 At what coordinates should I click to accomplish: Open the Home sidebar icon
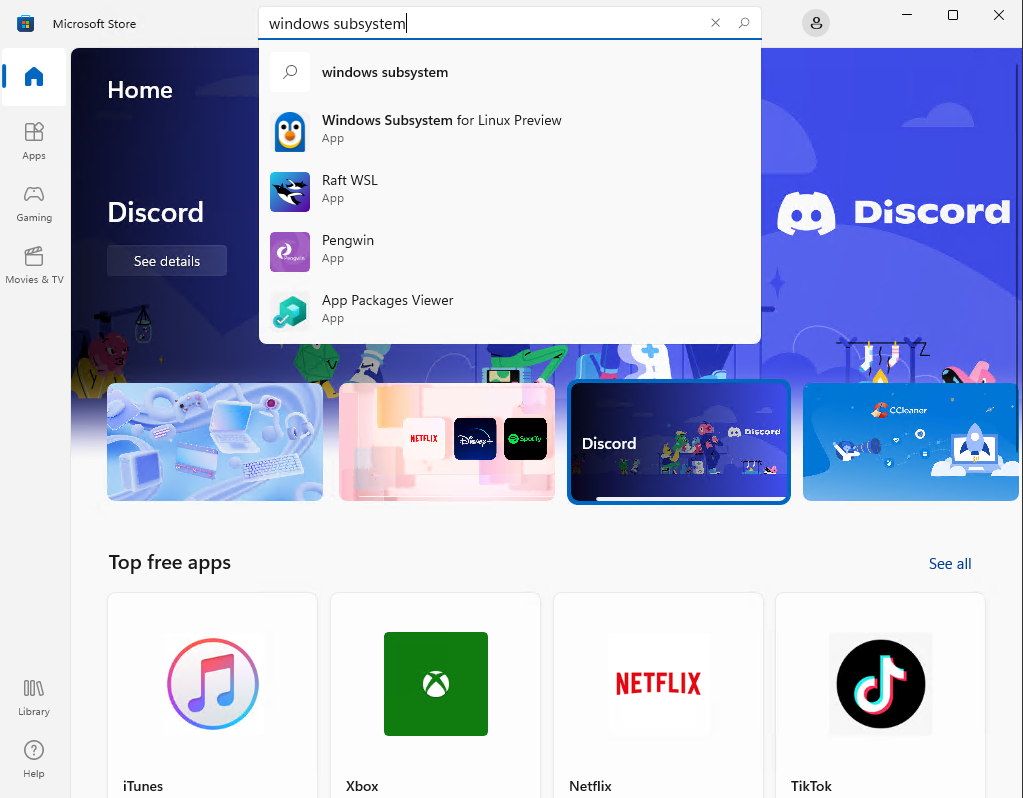click(34, 77)
